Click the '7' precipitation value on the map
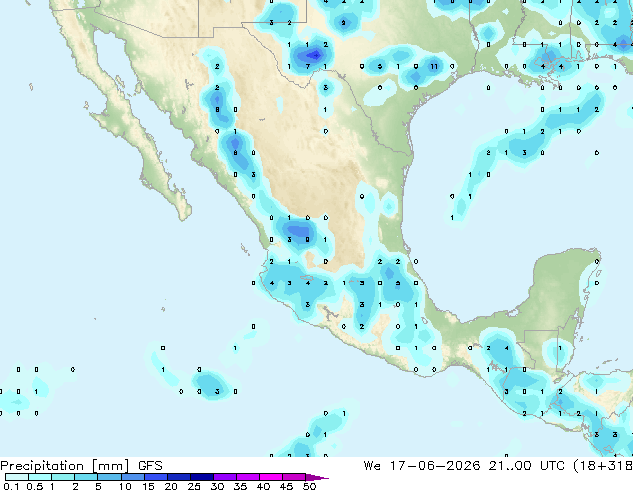The width and height of the screenshot is (634, 490). coord(308,66)
